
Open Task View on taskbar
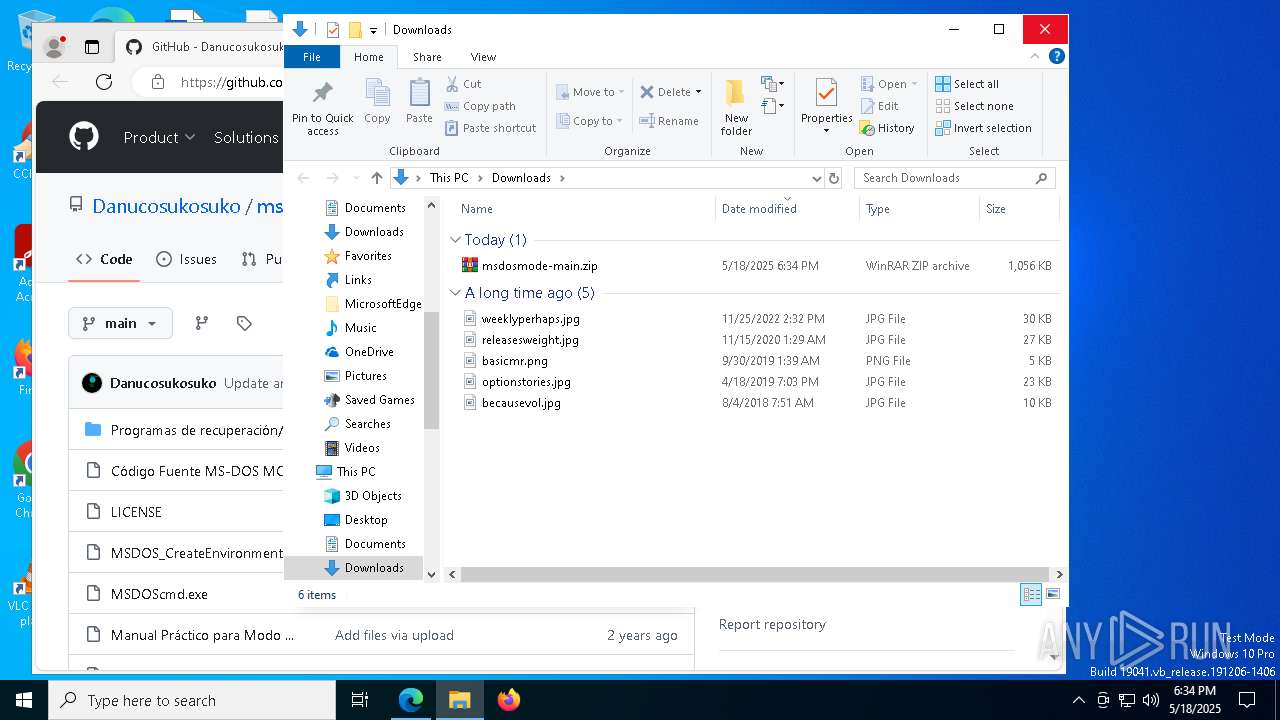[360, 700]
